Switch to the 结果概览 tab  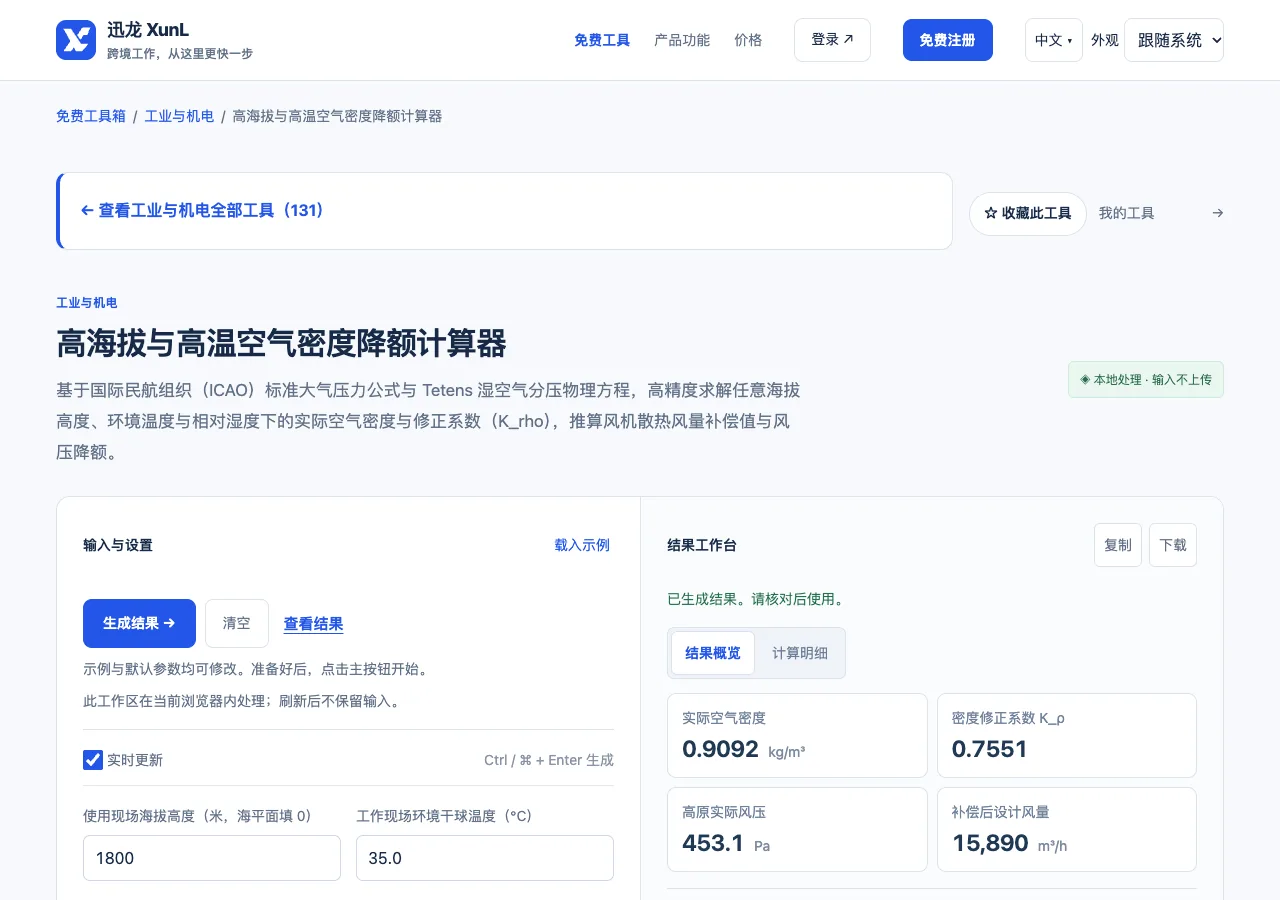pyautogui.click(x=713, y=653)
